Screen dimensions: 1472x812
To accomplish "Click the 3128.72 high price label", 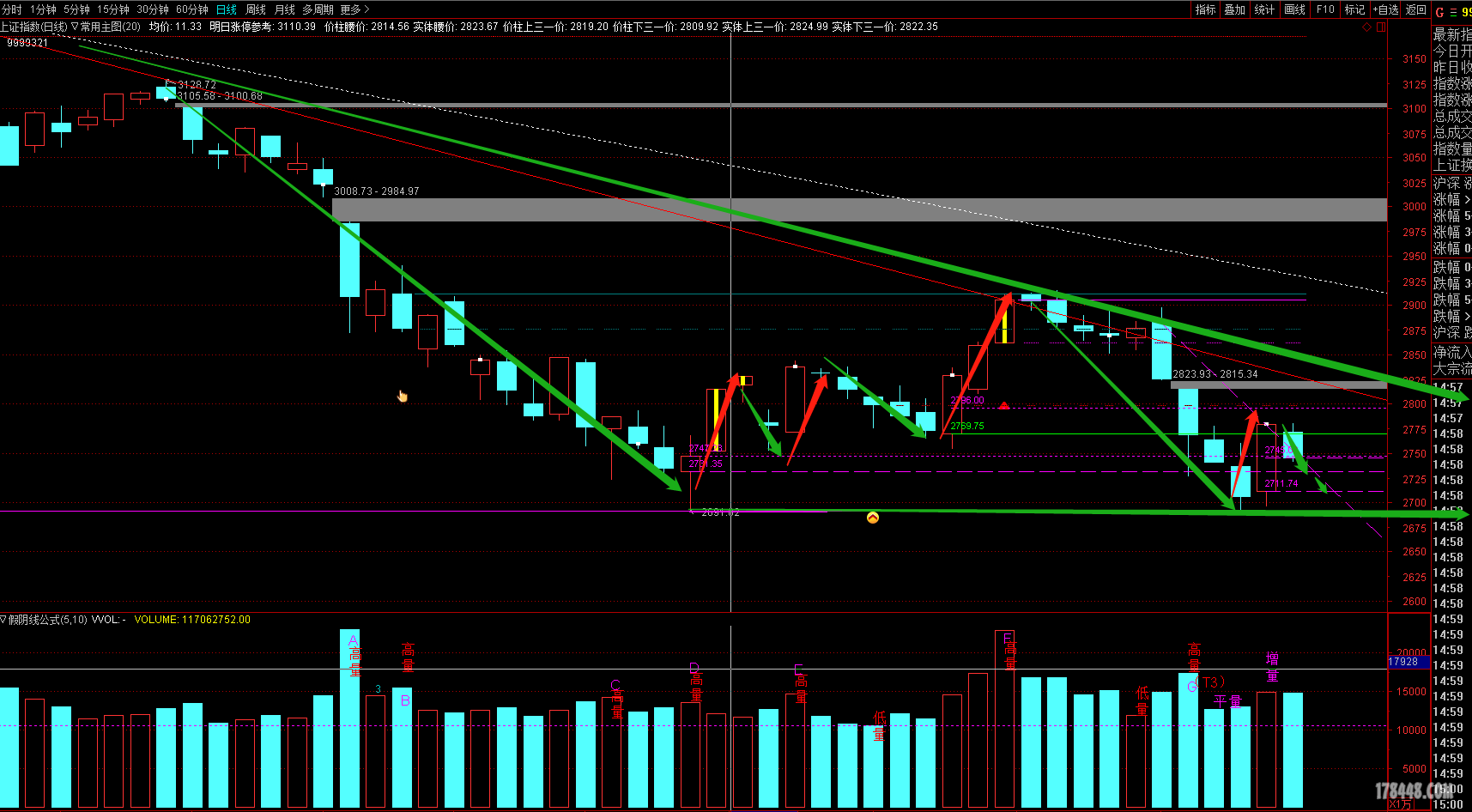I will tap(197, 85).
